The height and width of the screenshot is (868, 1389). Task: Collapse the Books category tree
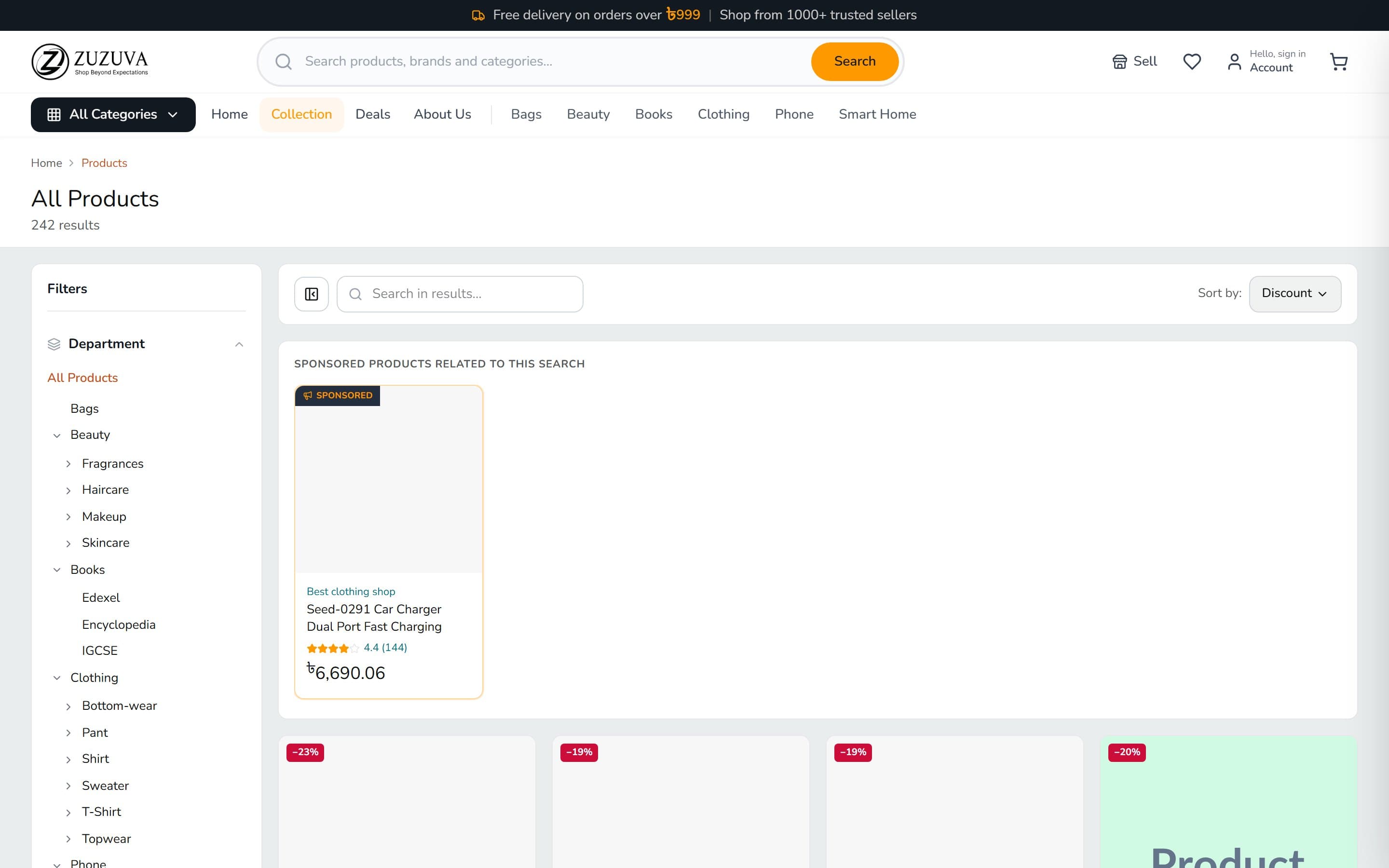pos(57,570)
